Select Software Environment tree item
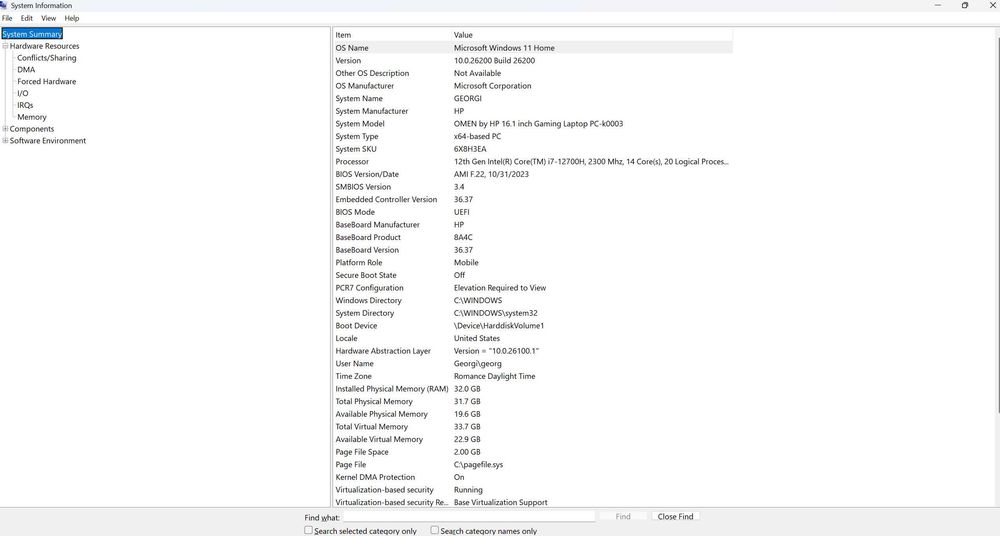This screenshot has width=1000, height=536. [48, 140]
